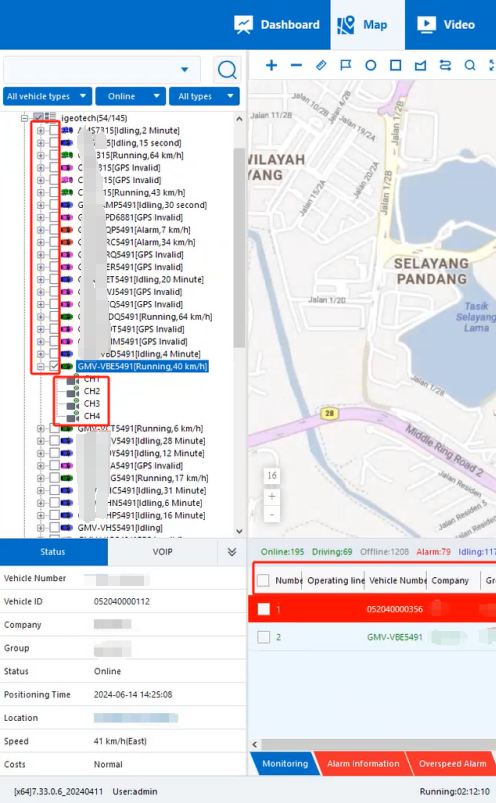Image resolution: width=496 pixels, height=803 pixels.
Task: Select the route line tool
Action: click(445, 65)
